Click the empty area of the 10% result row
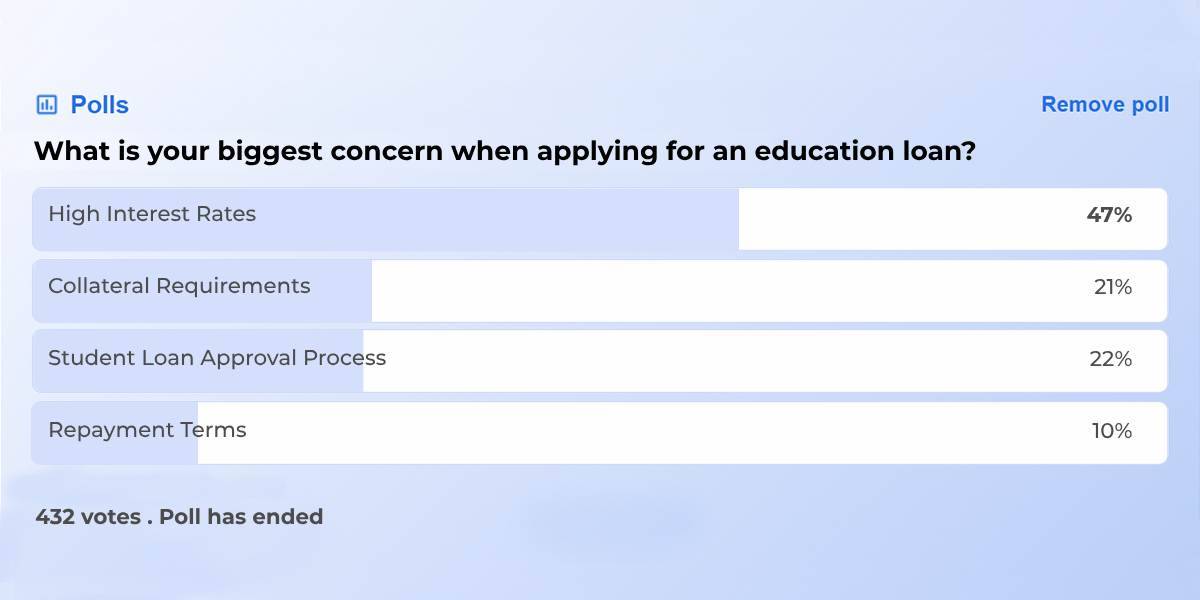Screen dimensions: 1200x600 (650, 432)
